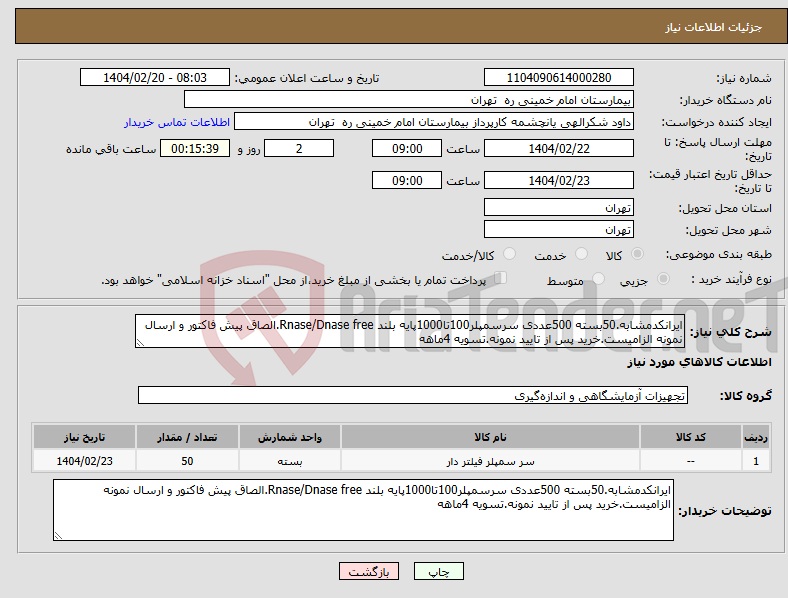Click the remaining days field showing 2

[x=299, y=148]
